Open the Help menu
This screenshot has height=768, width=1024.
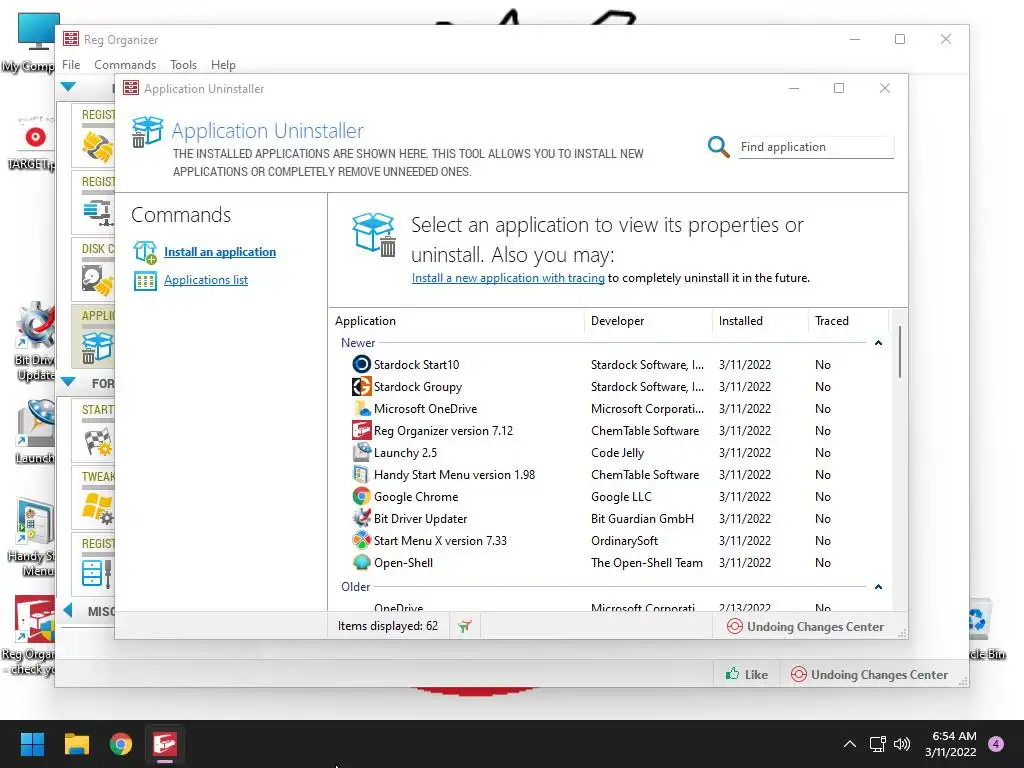223,65
